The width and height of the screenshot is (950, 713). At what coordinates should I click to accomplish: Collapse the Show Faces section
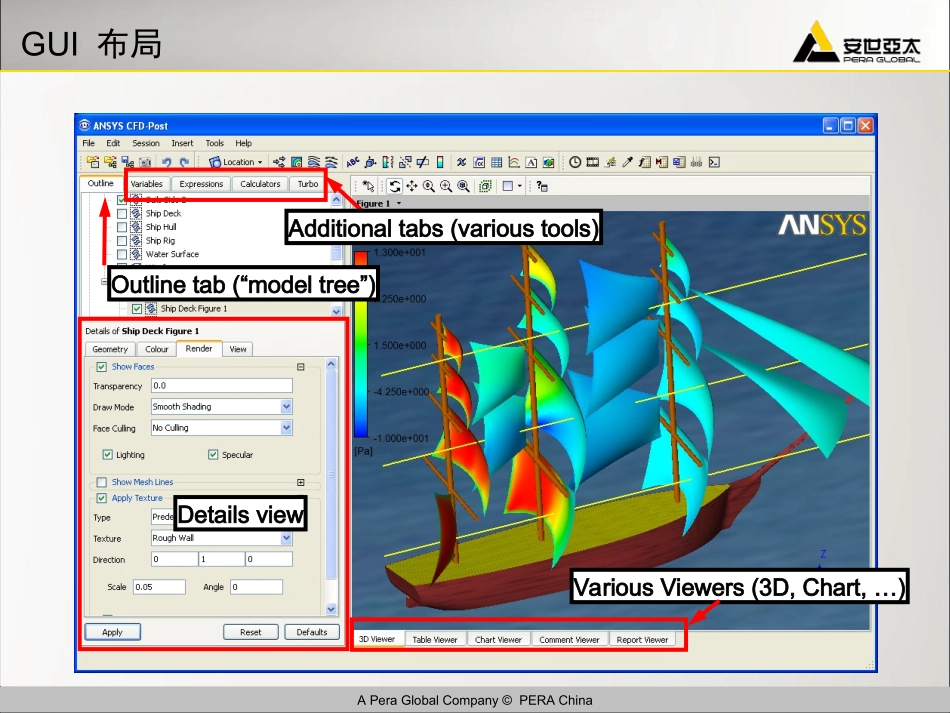click(301, 367)
